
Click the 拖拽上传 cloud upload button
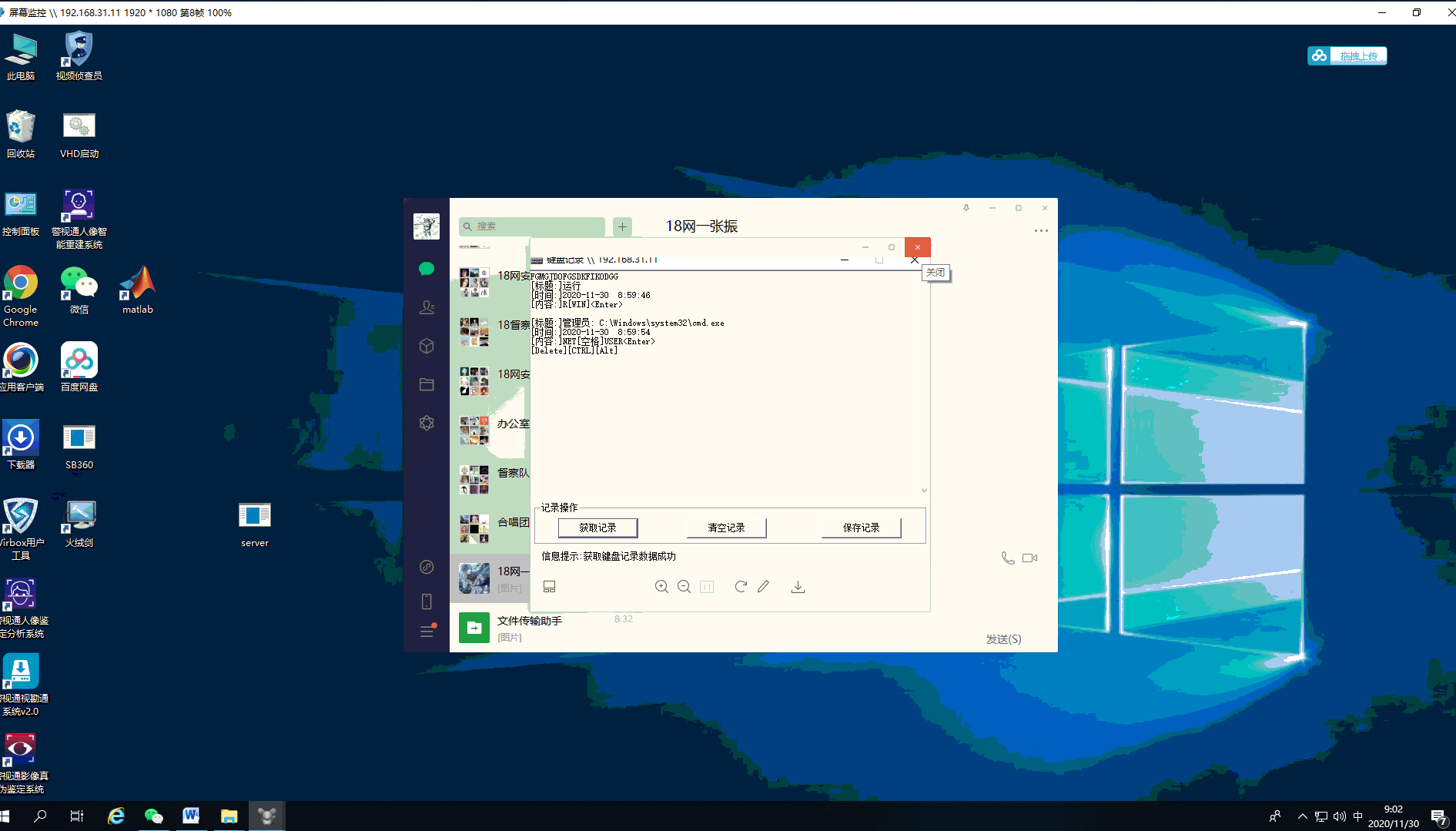[1347, 56]
